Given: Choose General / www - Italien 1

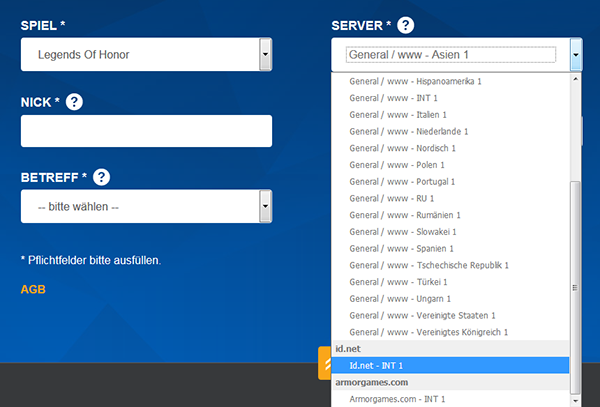Looking at the screenshot, I should pos(451,115).
